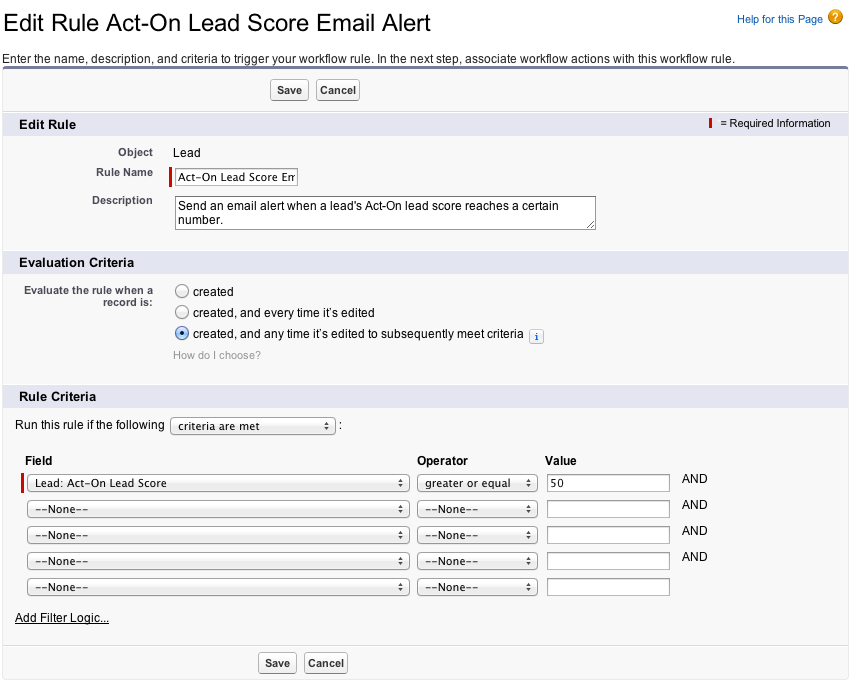
Task: Click the bottom Cancel button
Action: [x=326, y=663]
